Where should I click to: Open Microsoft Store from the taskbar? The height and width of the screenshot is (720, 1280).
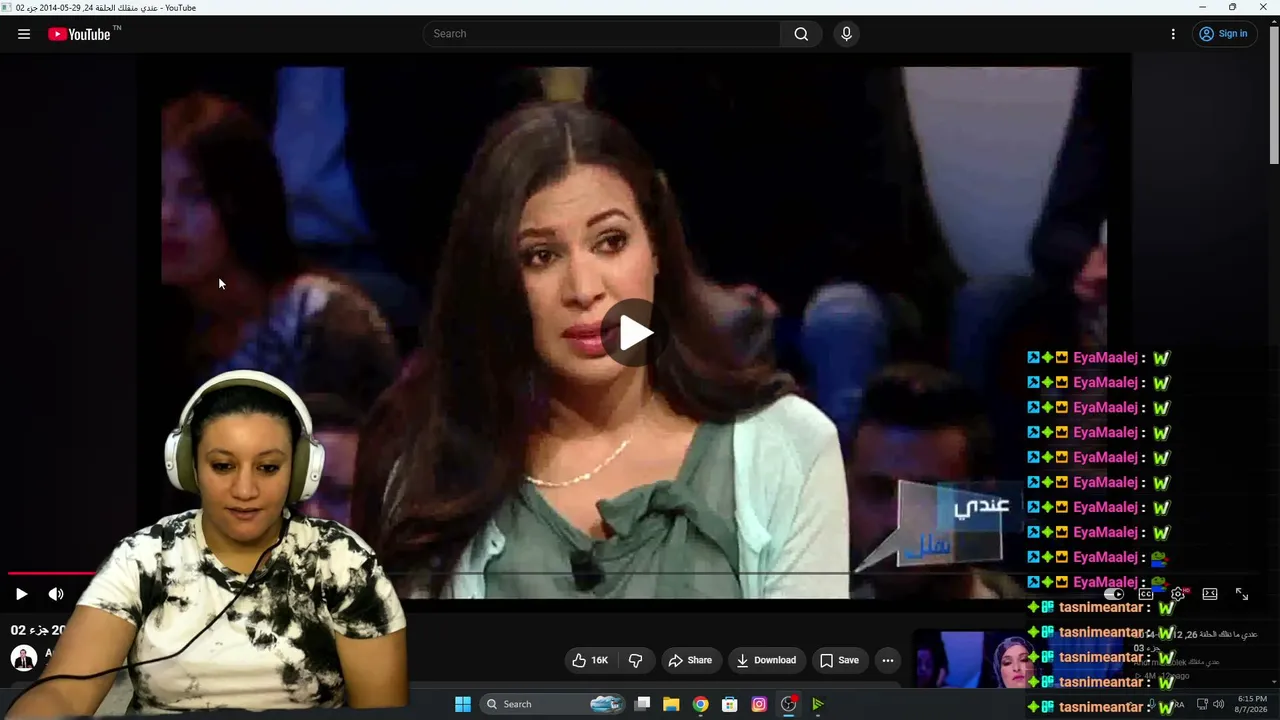tap(730, 704)
